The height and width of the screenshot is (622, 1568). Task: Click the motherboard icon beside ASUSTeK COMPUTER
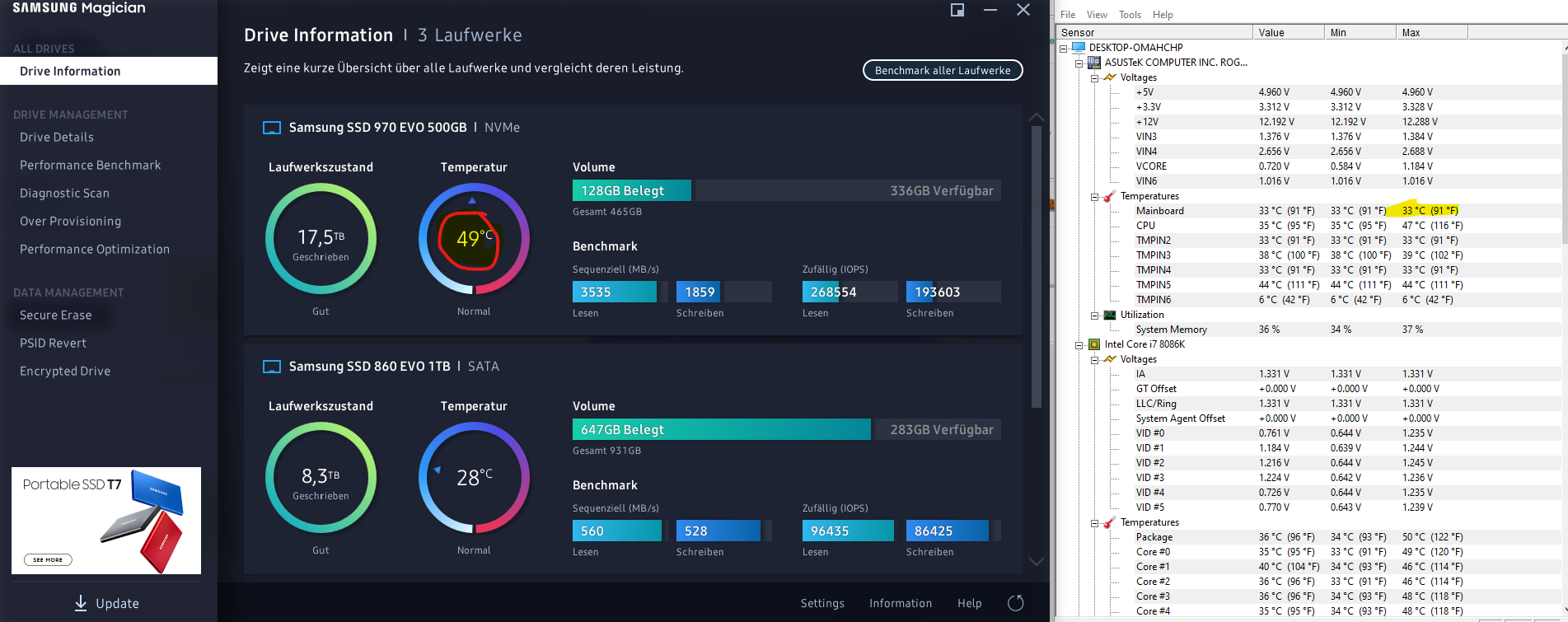[1094, 63]
